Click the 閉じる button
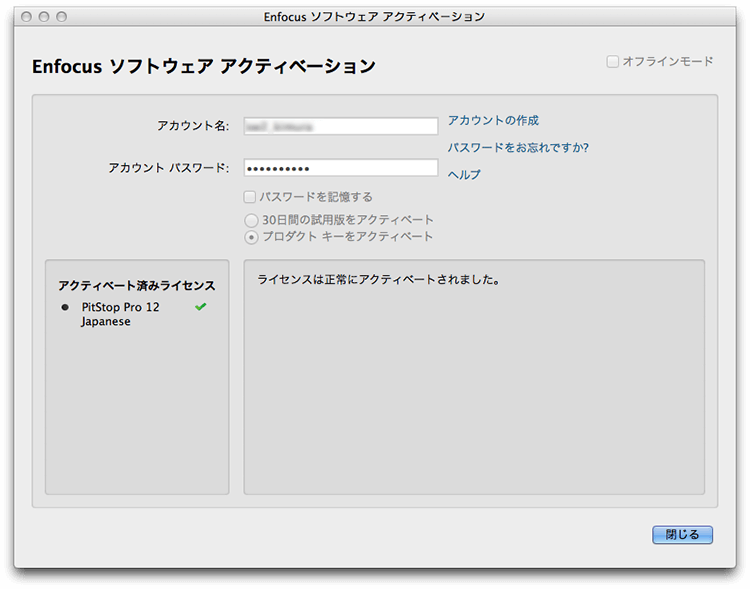This screenshot has height=589, width=750. tap(682, 535)
